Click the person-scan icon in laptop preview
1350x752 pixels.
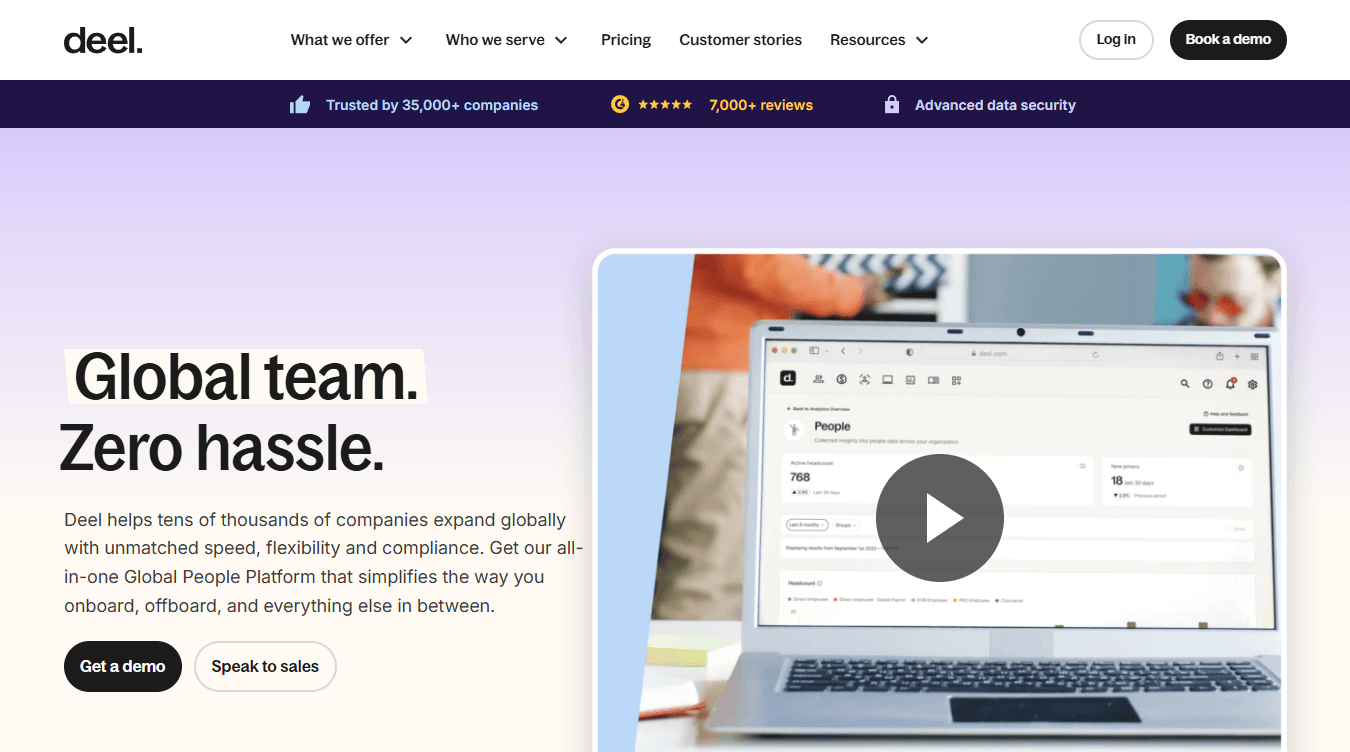tap(864, 379)
